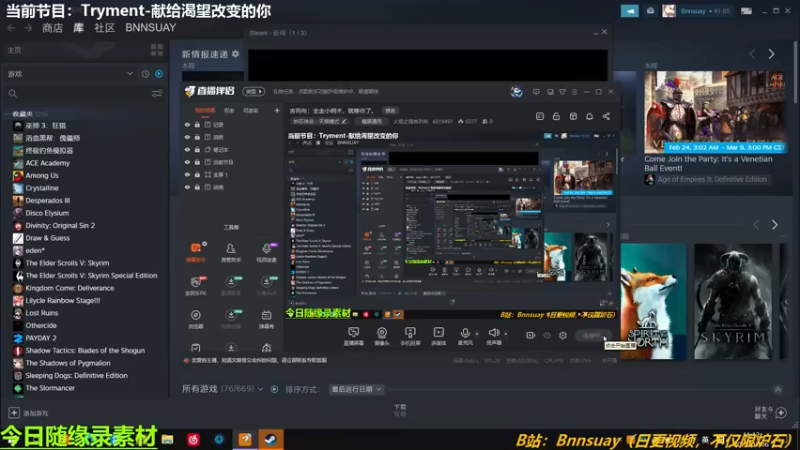Add a camera source (摄像头)
Viewport: 800px width, 450px height.
(382, 336)
